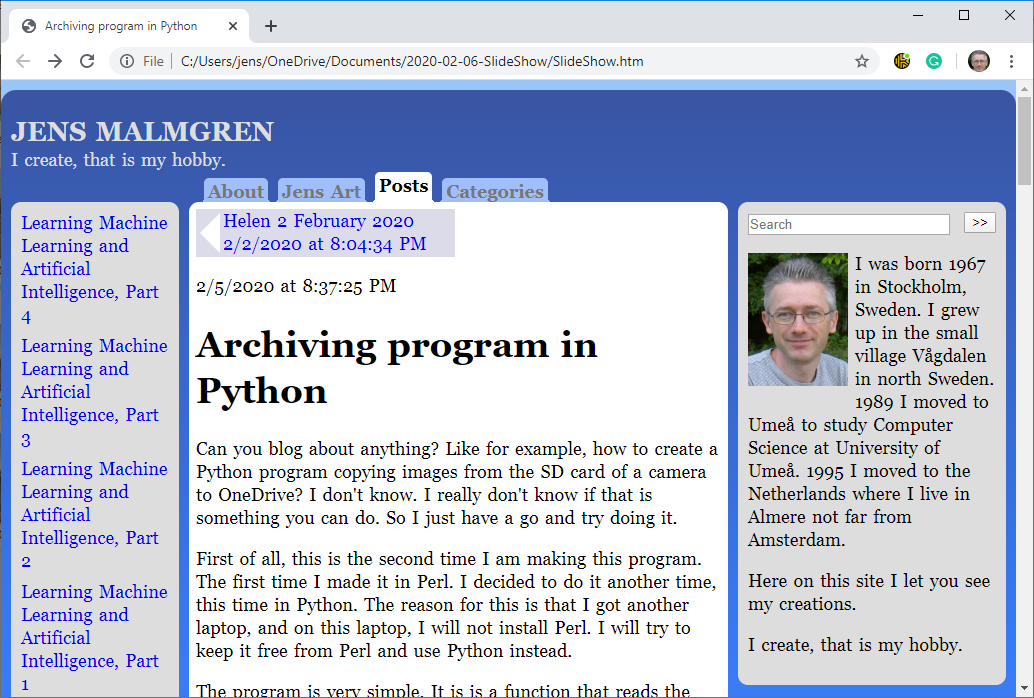1034x698 pixels.
Task: Click the Archiving program in Python heading
Action: click(x=396, y=368)
